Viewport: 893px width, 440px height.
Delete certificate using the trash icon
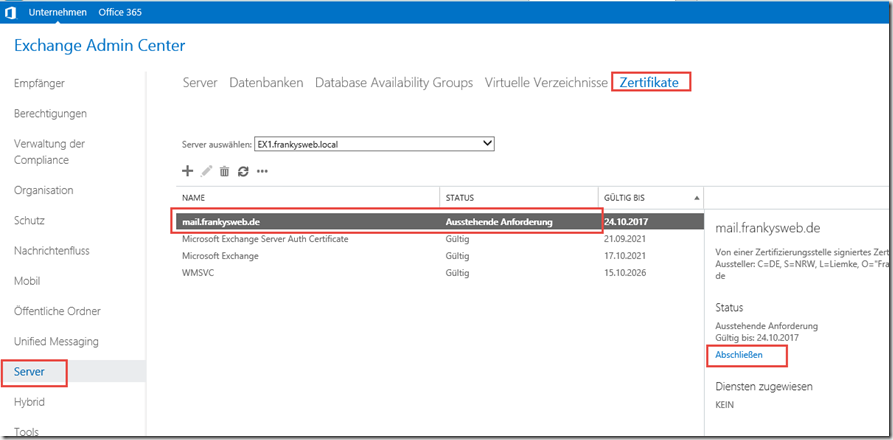pos(225,171)
